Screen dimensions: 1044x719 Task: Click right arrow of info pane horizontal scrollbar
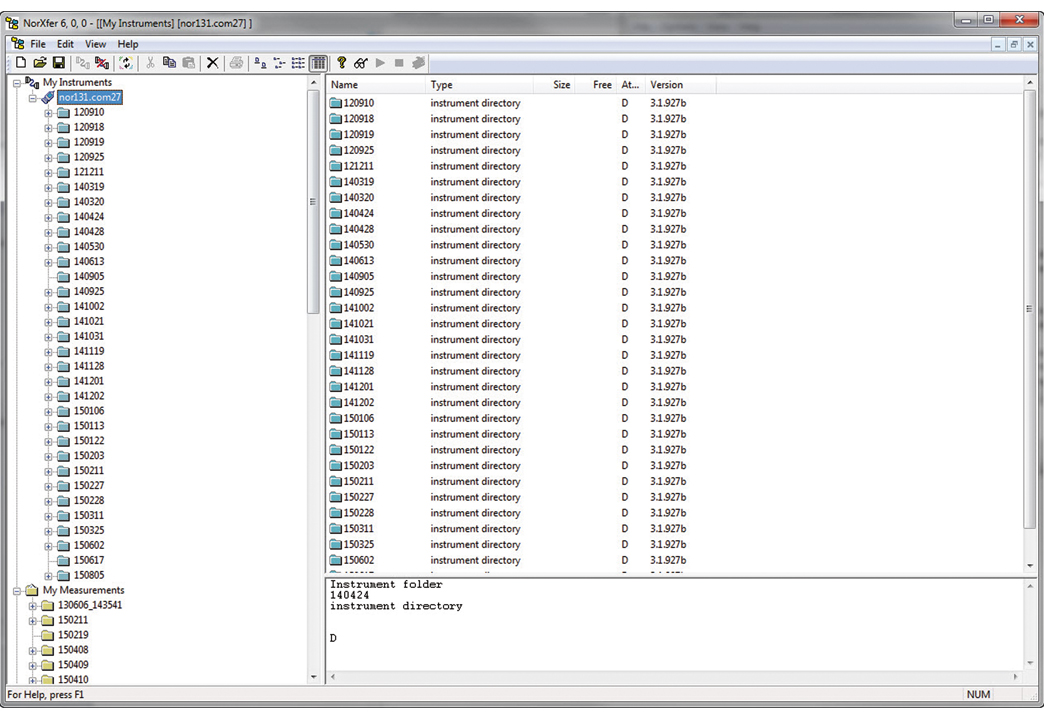pyautogui.click(x=1016, y=677)
